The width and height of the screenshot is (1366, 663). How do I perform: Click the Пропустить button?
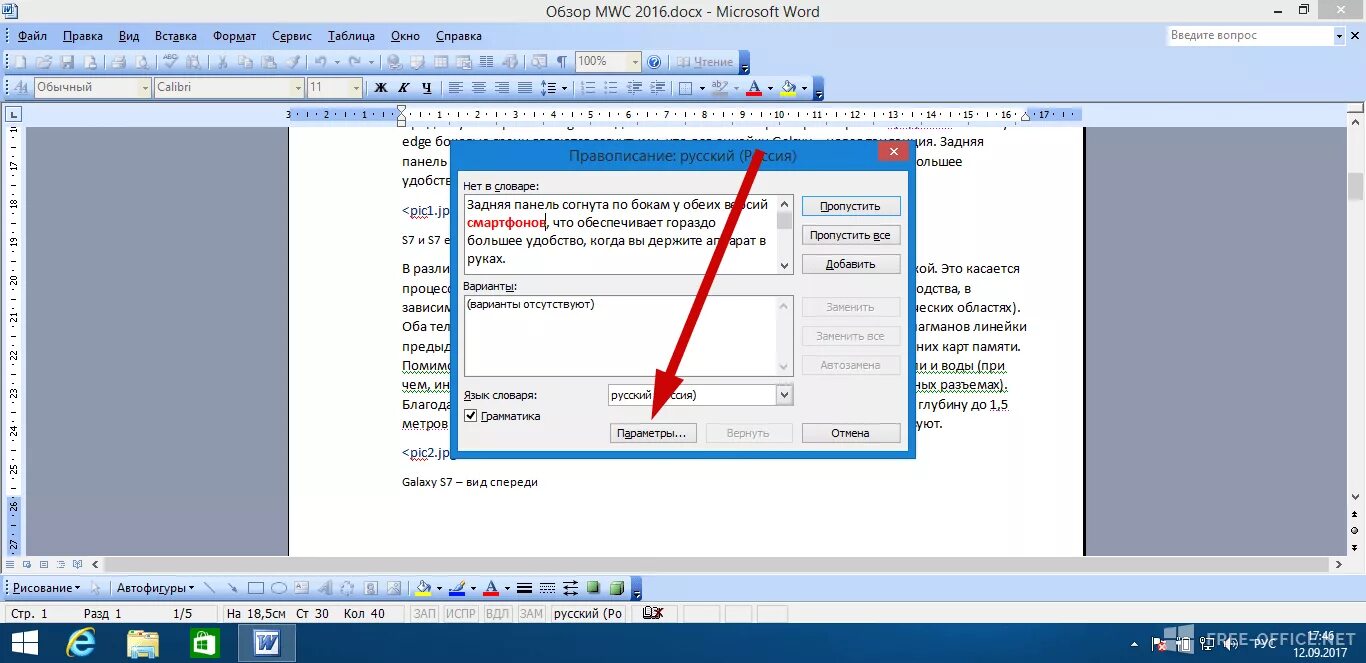(x=851, y=206)
